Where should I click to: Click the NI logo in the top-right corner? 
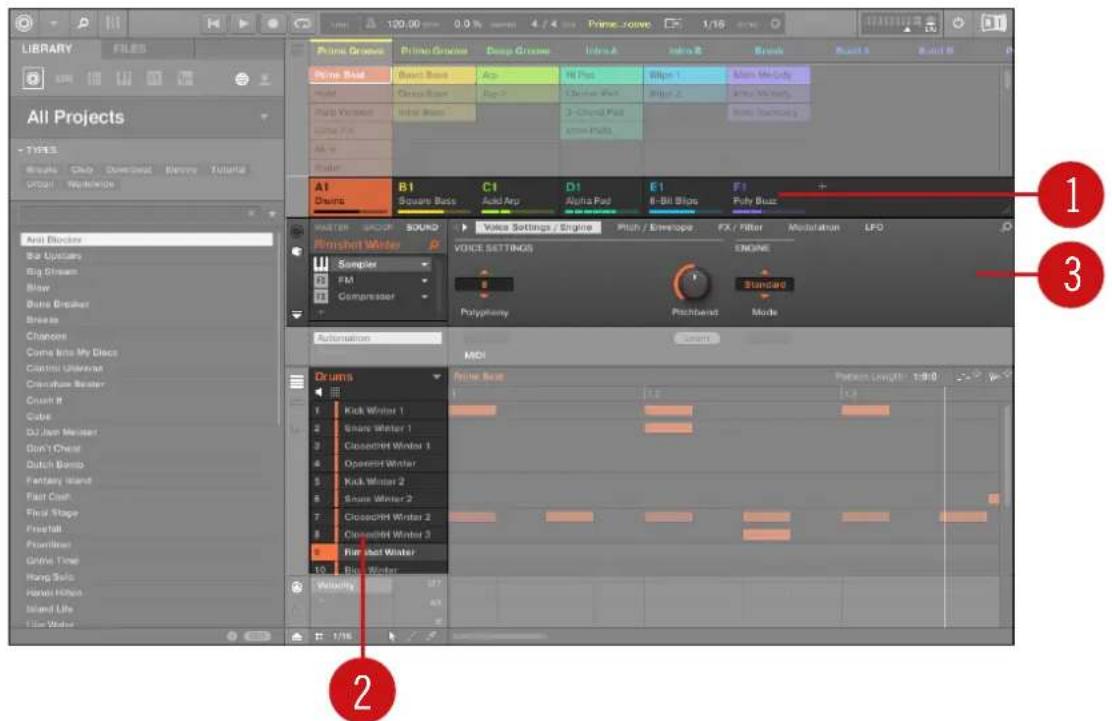[993, 23]
